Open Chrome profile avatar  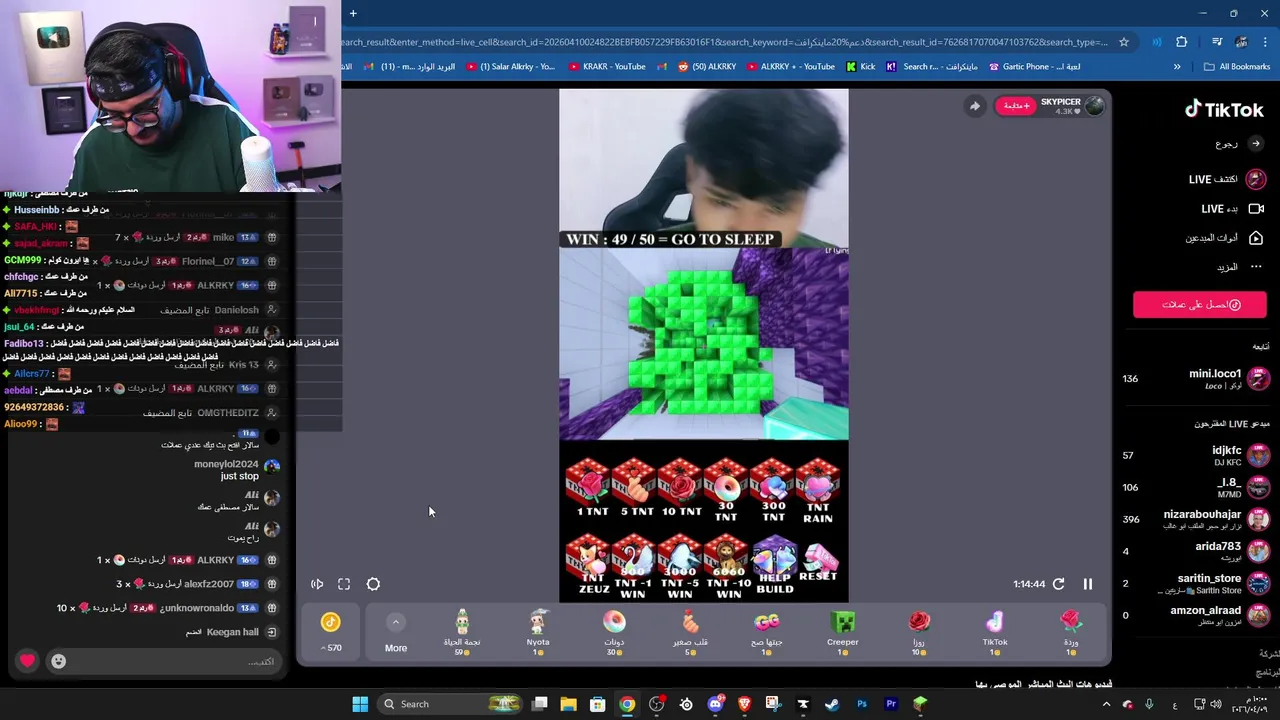pyautogui.click(x=1241, y=42)
